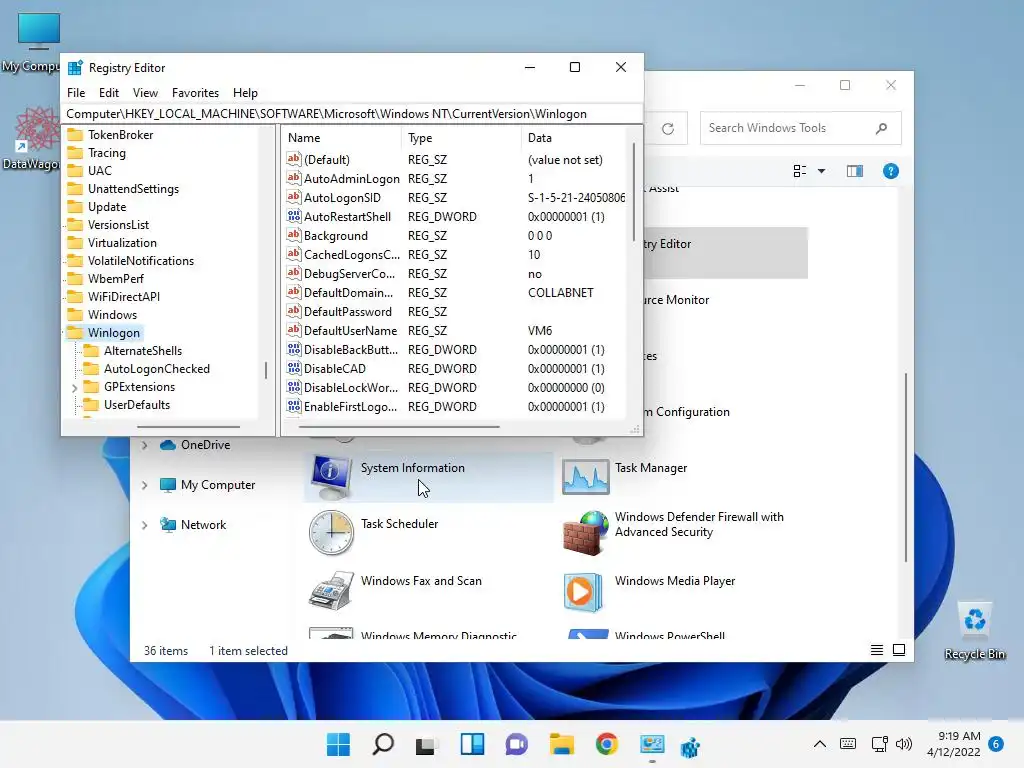
Task: Expand the GPExtensions subkey
Action: [x=74, y=387]
